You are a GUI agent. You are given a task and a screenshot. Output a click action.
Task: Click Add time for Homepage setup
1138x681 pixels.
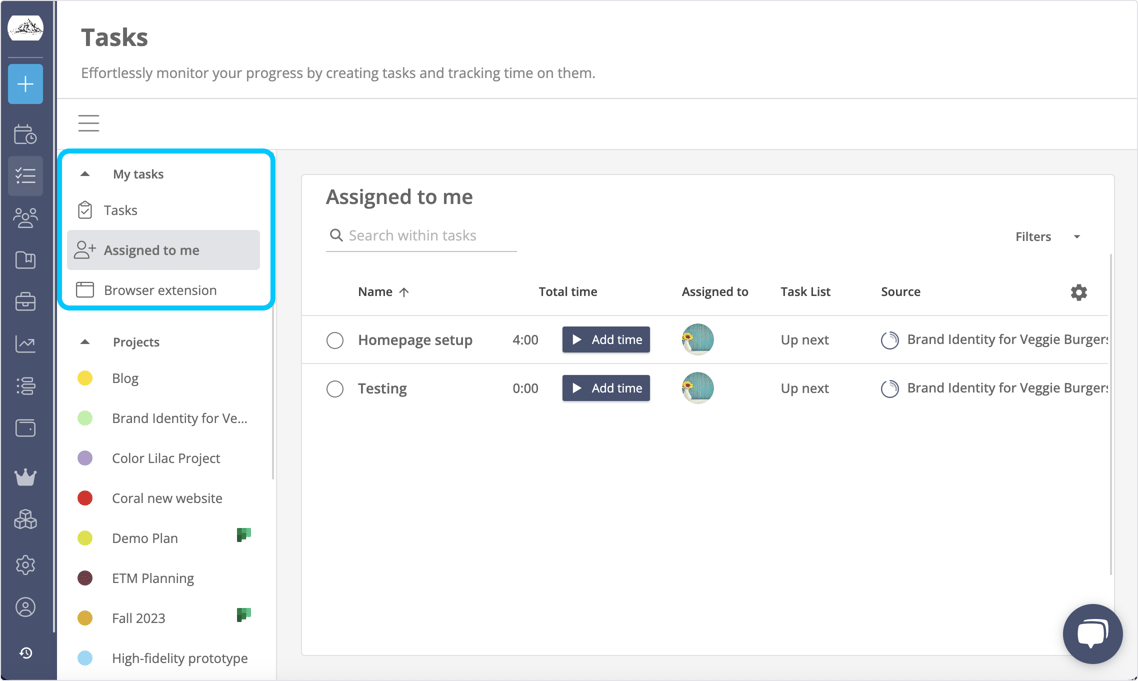click(x=606, y=340)
